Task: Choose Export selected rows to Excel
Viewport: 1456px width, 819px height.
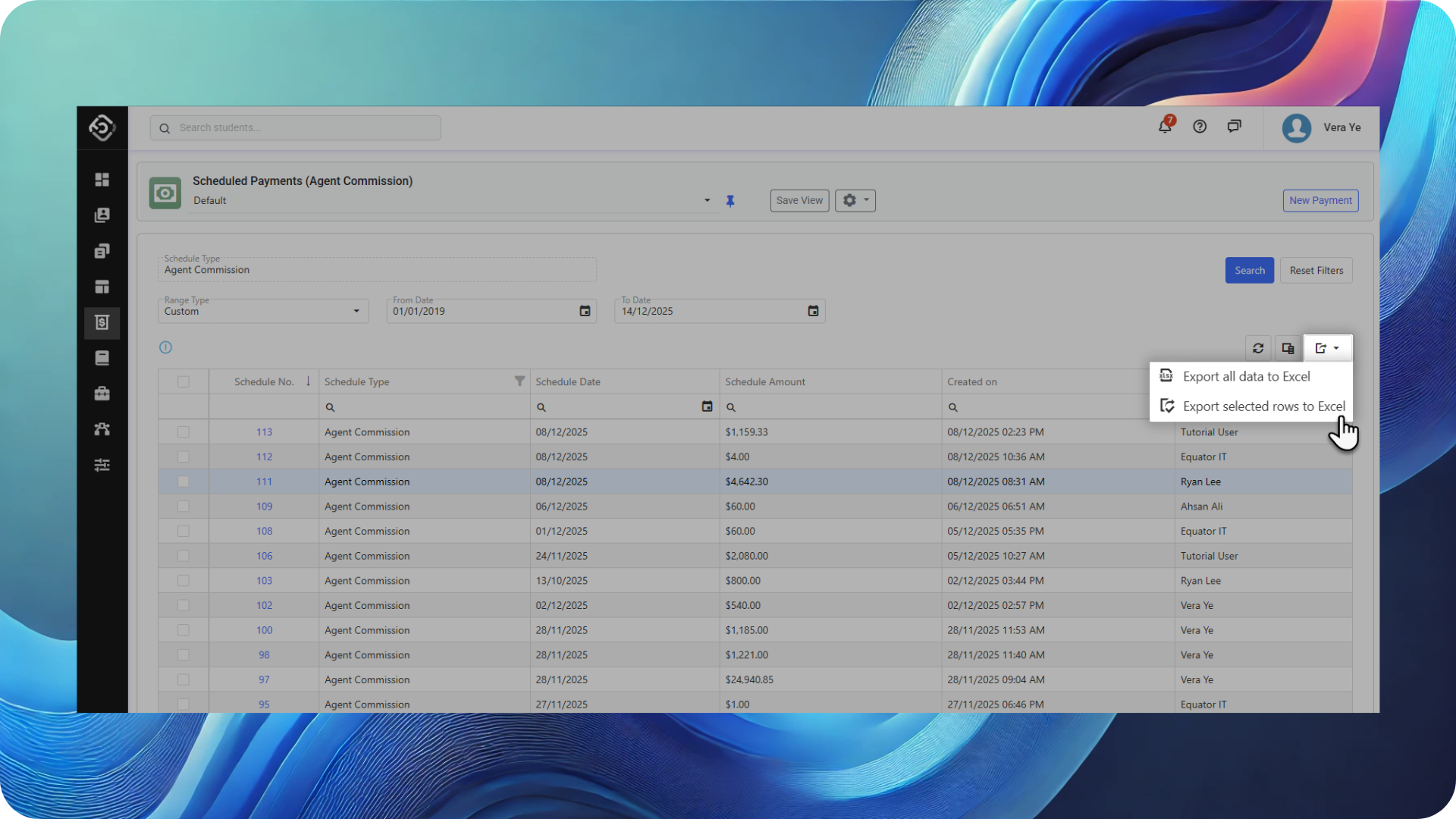Action: [1263, 406]
